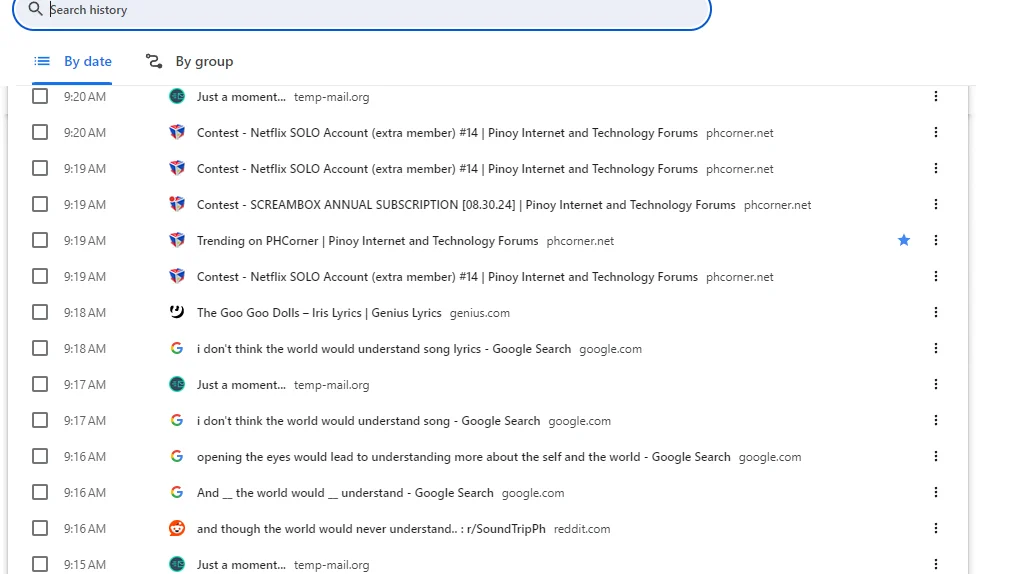The width and height of the screenshot is (1024, 574).
Task: Focus the Search history input field
Action: 362,10
